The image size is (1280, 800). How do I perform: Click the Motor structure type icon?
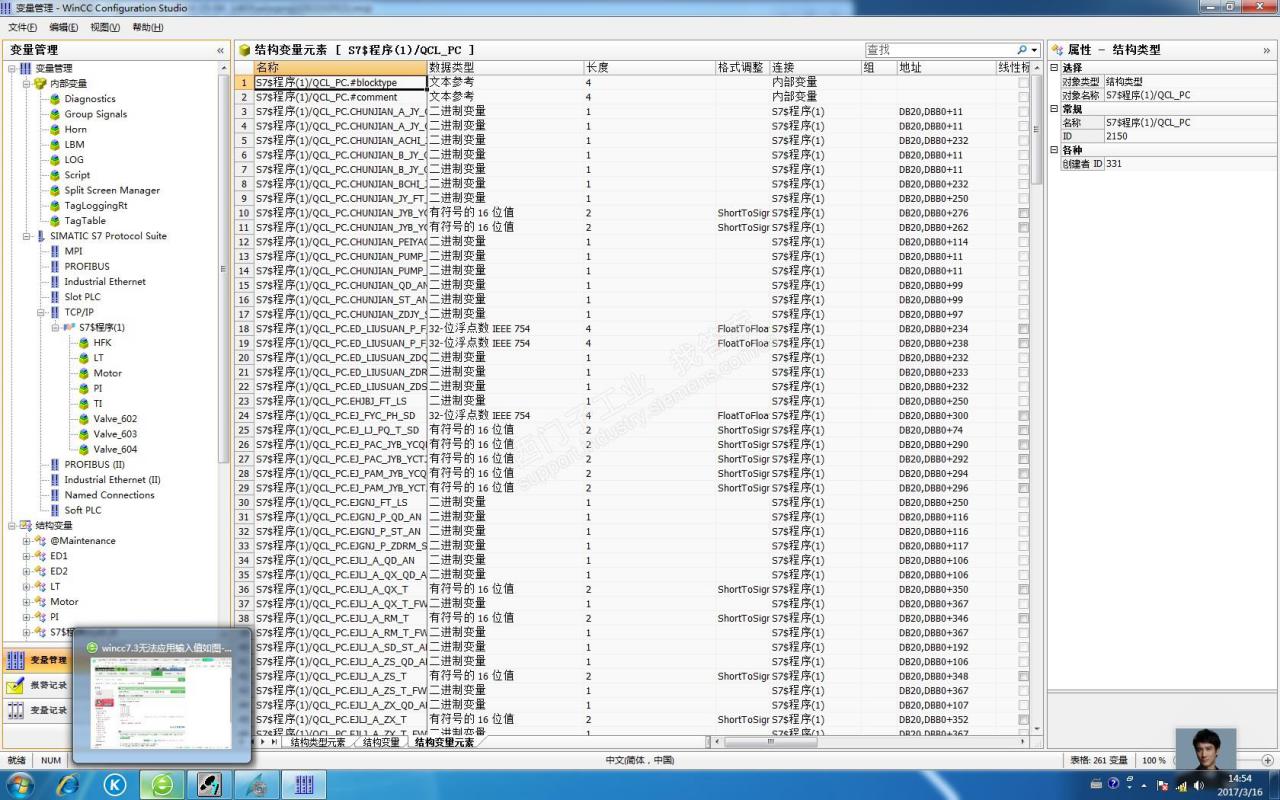[40, 602]
